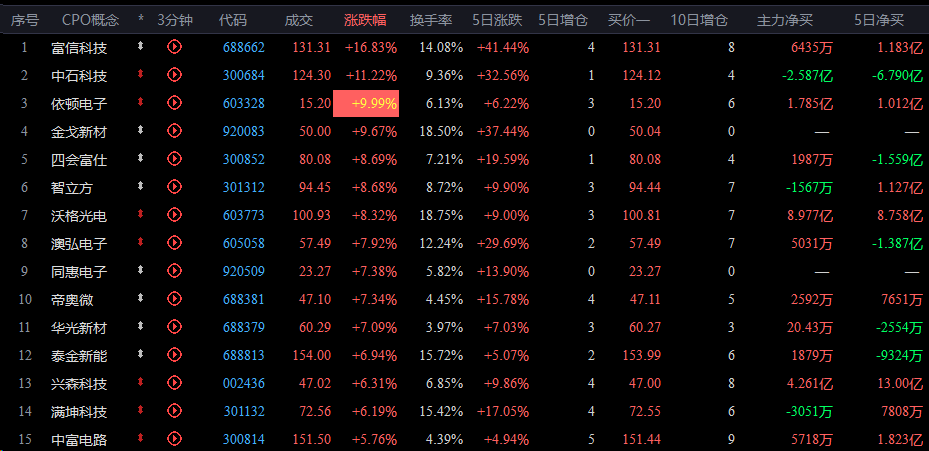Image resolution: width=929 pixels, height=451 pixels.
Task: Click the red marker icon beside 中石科技
Action: tap(140, 73)
